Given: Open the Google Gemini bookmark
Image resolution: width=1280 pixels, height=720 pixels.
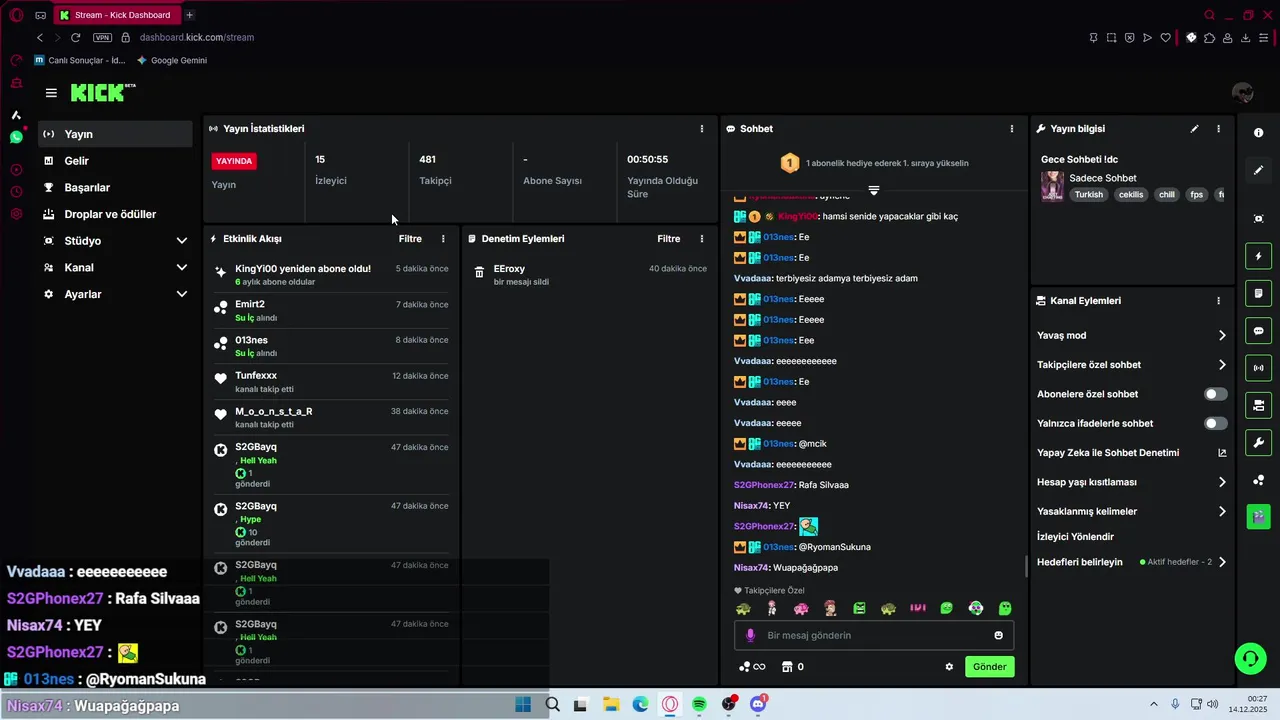Looking at the screenshot, I should point(172,60).
